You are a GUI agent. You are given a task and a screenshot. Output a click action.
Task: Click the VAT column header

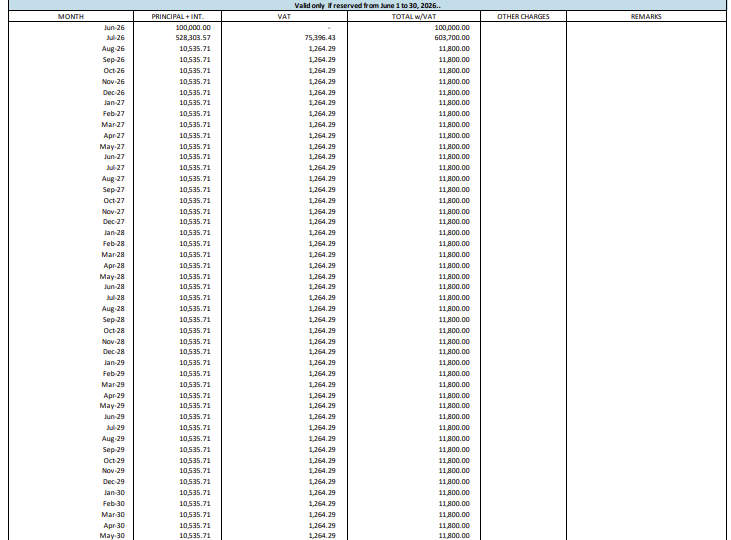tap(284, 16)
